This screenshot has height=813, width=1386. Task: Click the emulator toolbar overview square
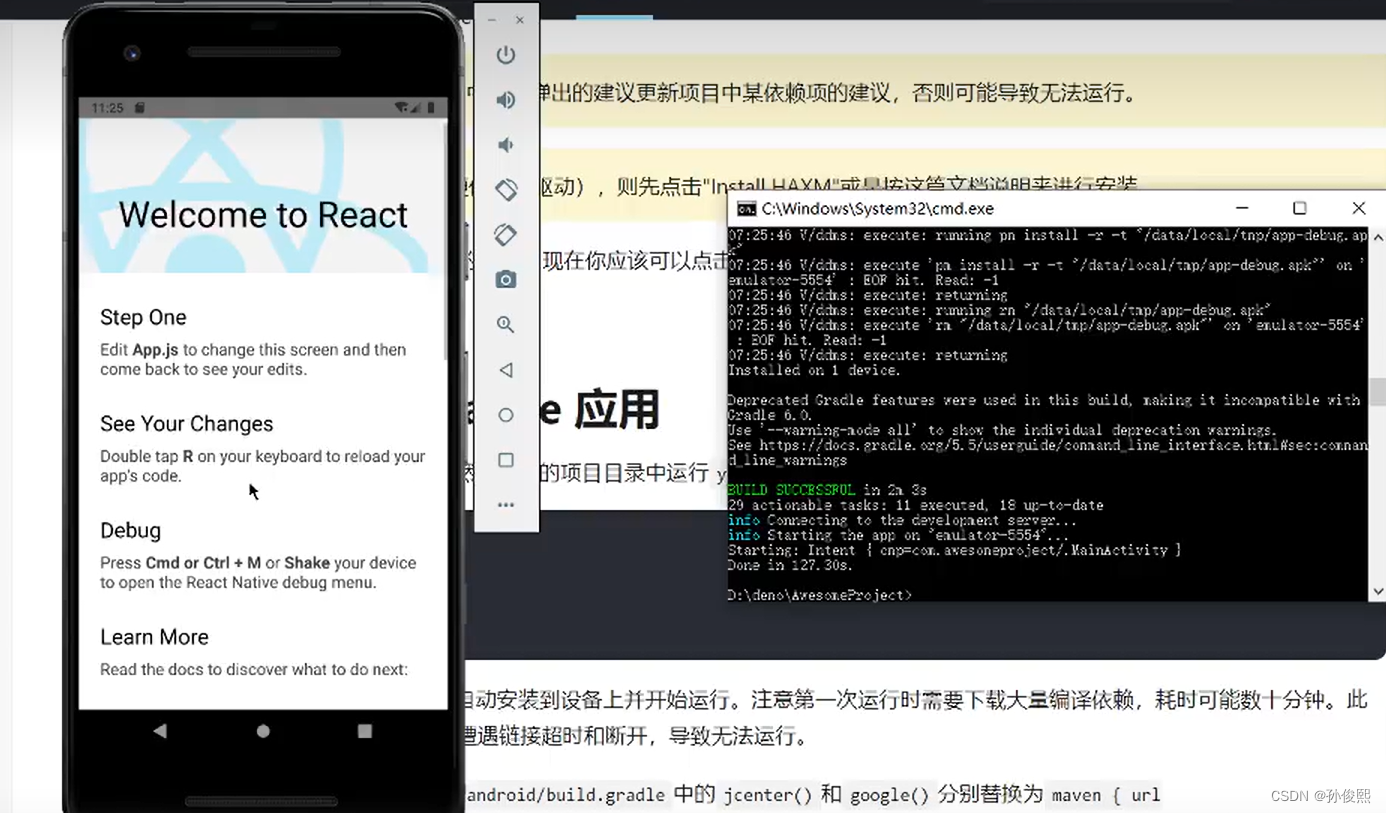coord(506,460)
